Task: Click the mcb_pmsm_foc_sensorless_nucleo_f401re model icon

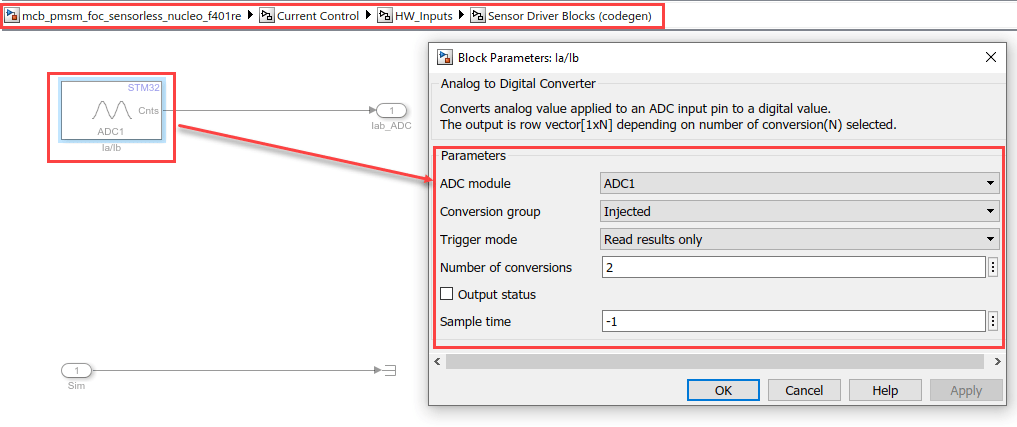Action: (x=11, y=18)
